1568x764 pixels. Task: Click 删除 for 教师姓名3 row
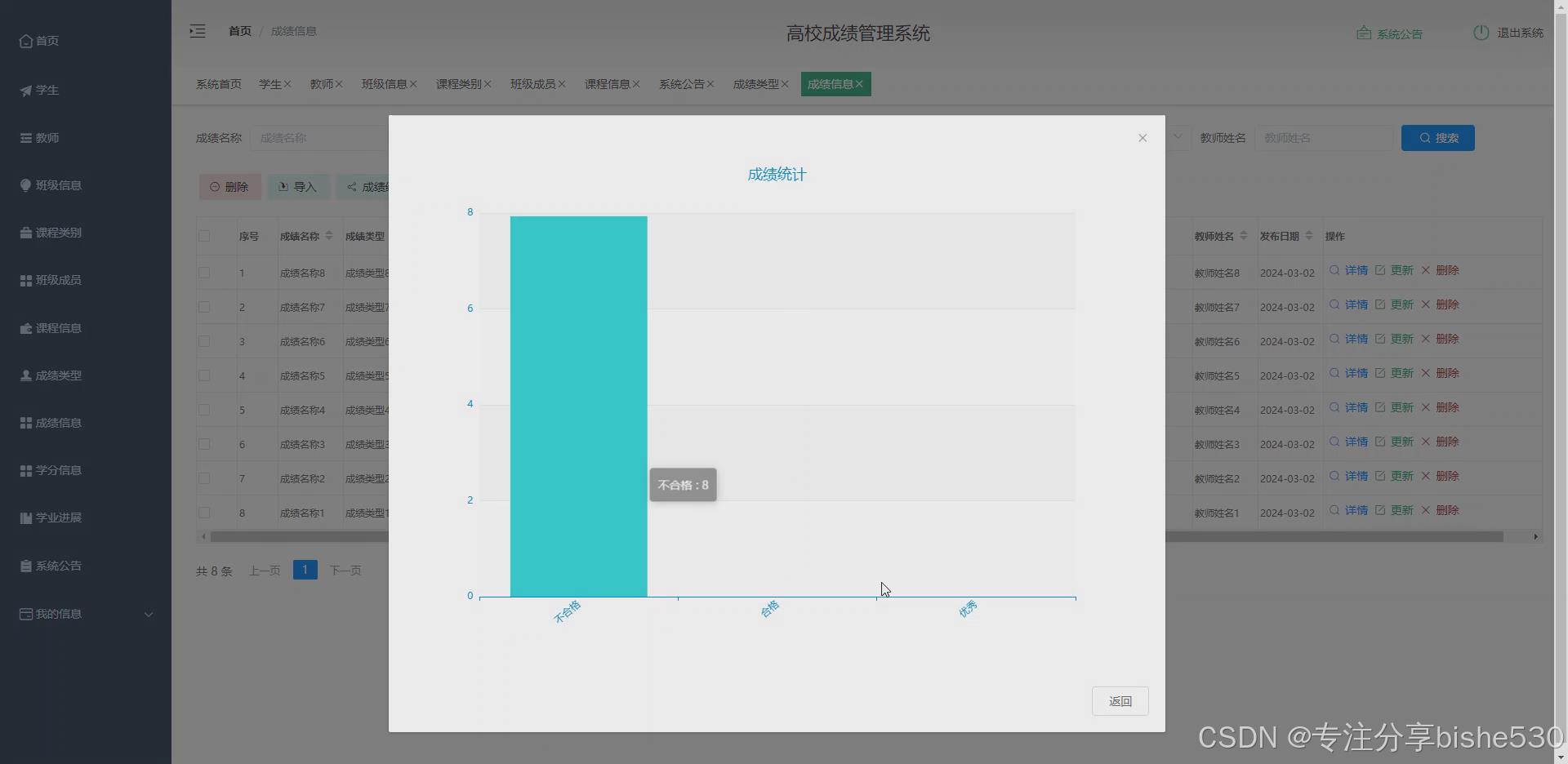pyautogui.click(x=1440, y=442)
